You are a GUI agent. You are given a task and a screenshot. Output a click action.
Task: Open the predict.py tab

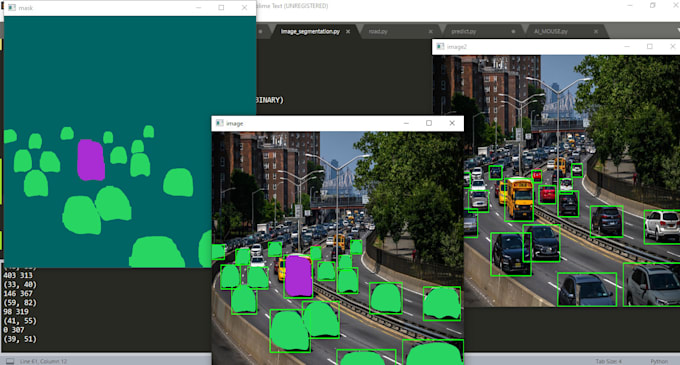click(x=463, y=32)
